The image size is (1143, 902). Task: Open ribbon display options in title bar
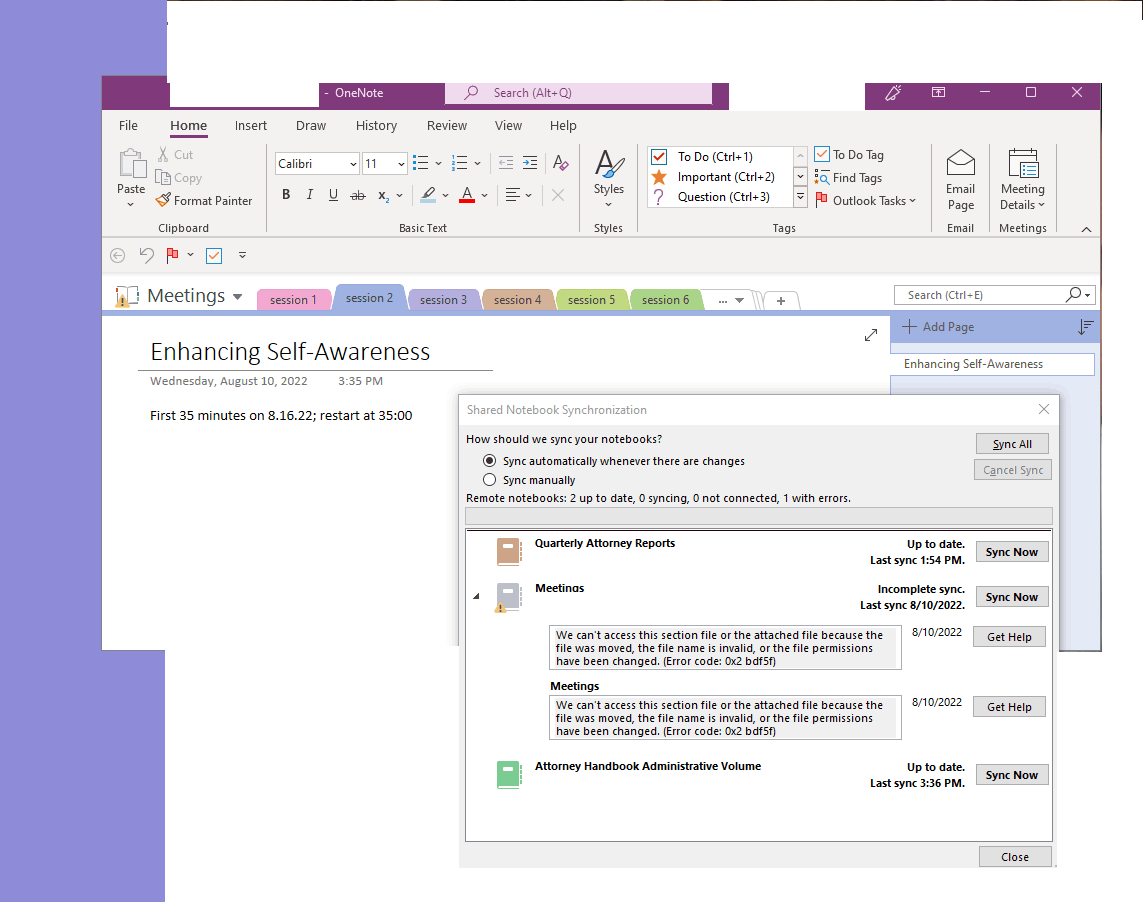939,92
